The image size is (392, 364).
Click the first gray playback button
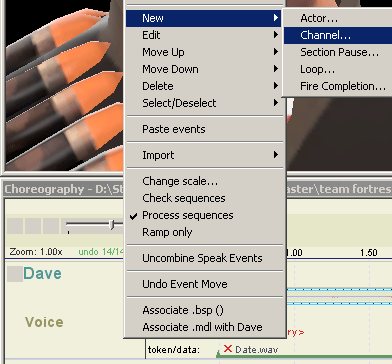pos(15,226)
